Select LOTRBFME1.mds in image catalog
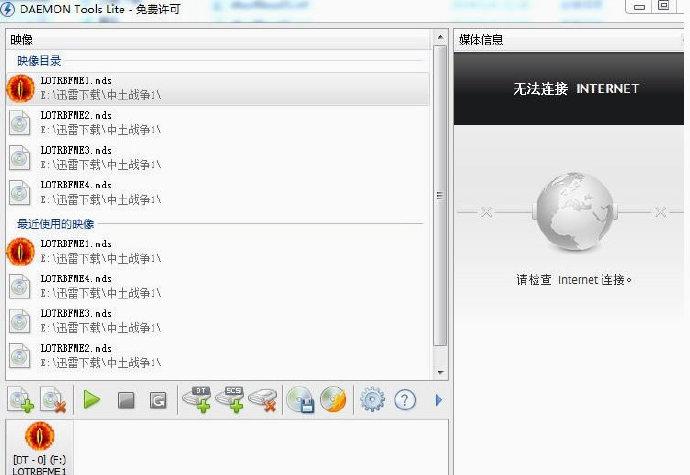 click(217, 88)
